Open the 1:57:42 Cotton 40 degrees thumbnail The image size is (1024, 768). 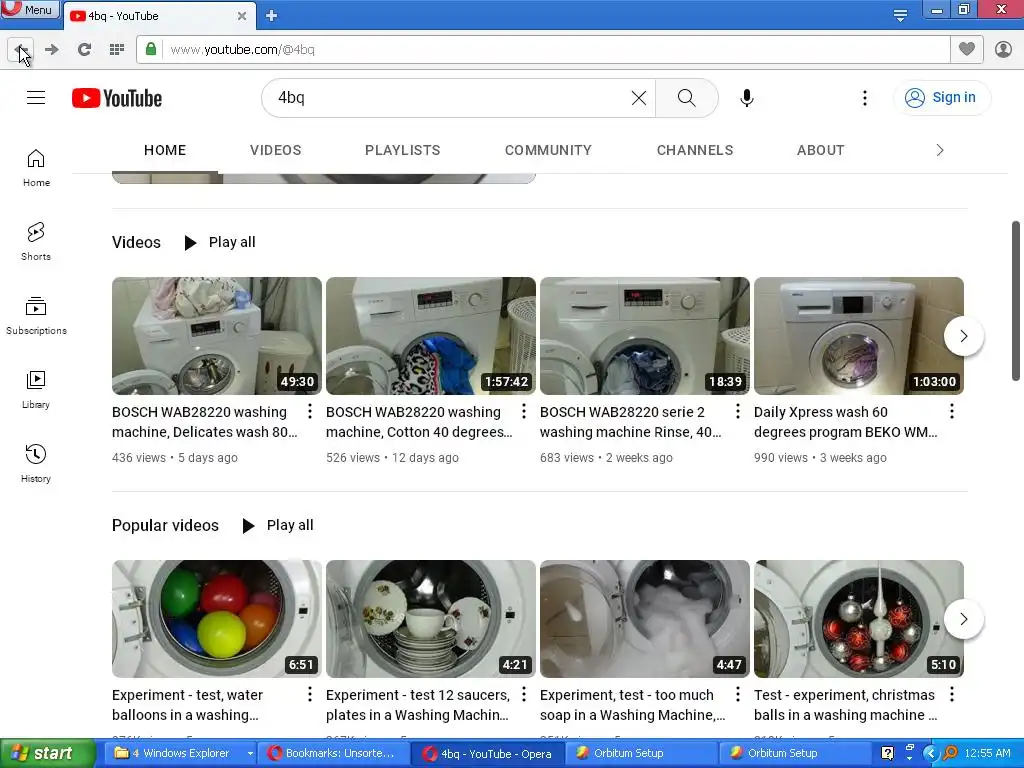(430, 336)
